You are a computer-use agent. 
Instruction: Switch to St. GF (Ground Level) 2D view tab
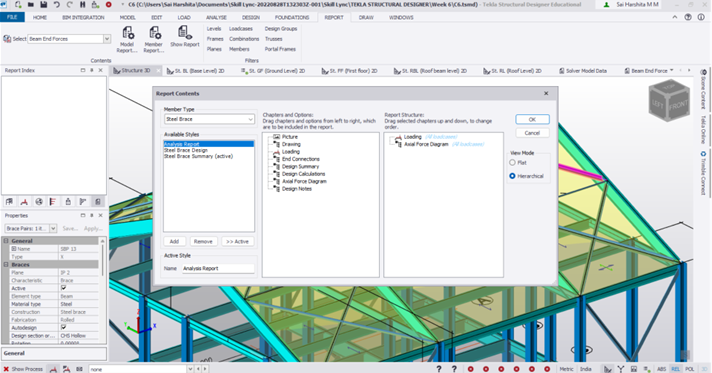tap(273, 71)
